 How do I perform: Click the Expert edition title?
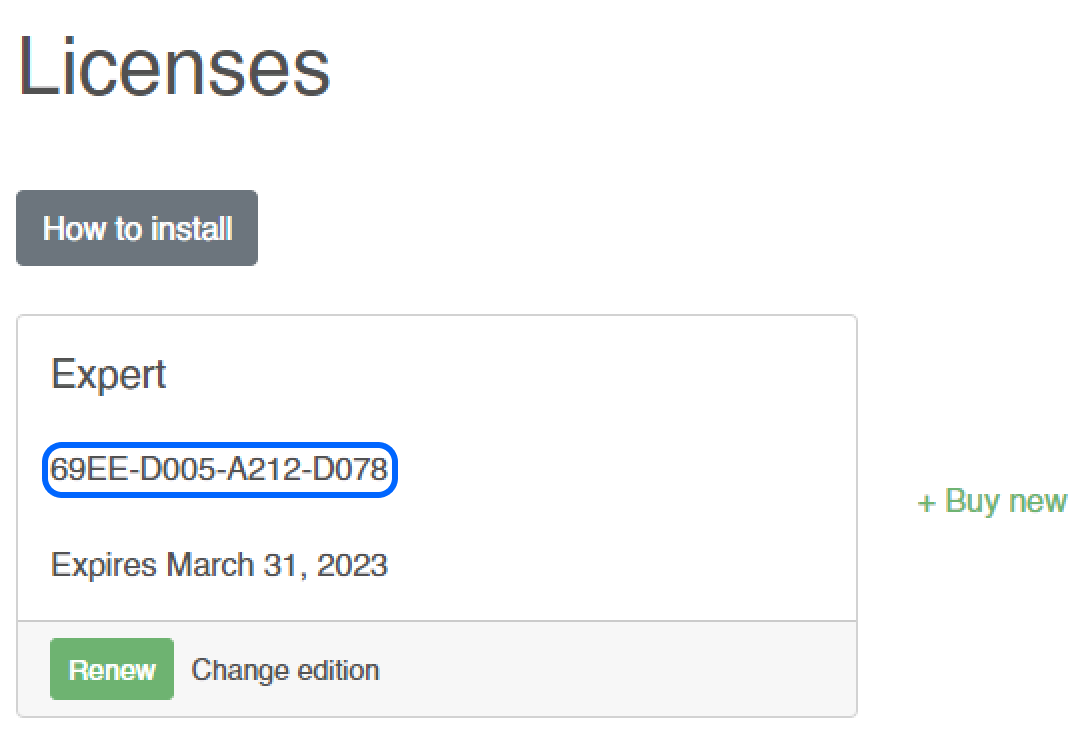click(108, 375)
